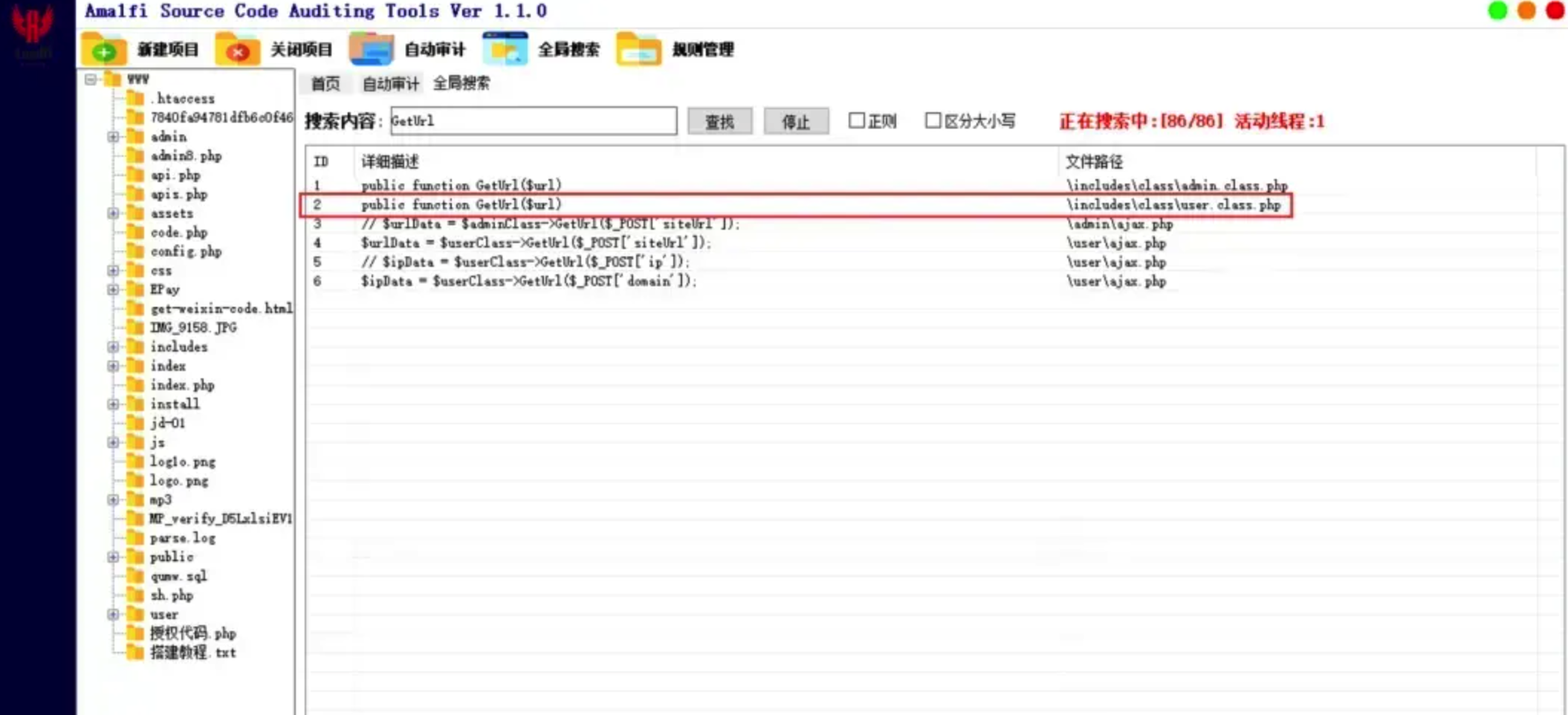The height and width of the screenshot is (715, 1568).
Task: Expand the user folder node
Action: pos(113,614)
